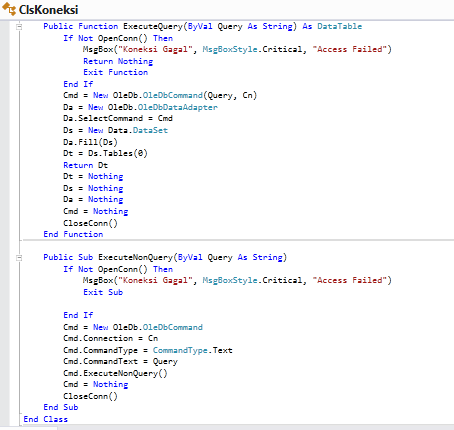The image size is (454, 430).
Task: Click 'Cmd.ExecuteNonQuery()' line
Action: point(115,373)
